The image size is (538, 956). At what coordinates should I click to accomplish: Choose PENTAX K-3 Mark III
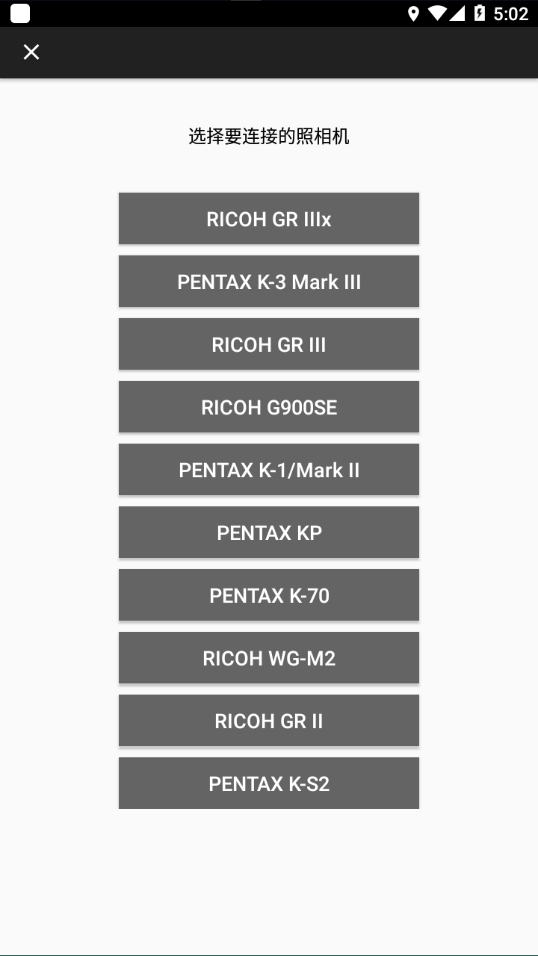coord(269,282)
